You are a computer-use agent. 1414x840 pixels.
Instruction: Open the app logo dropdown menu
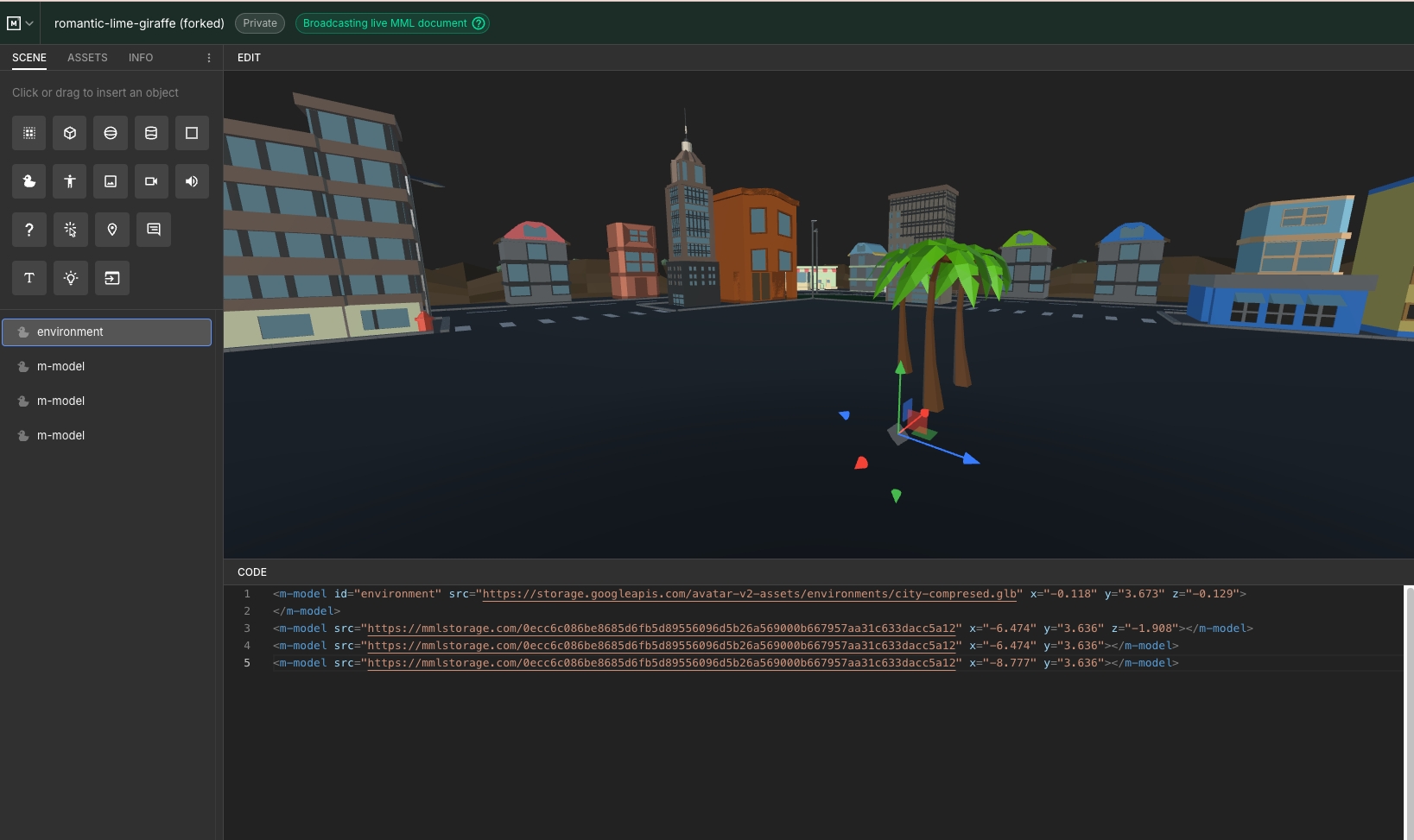20,23
